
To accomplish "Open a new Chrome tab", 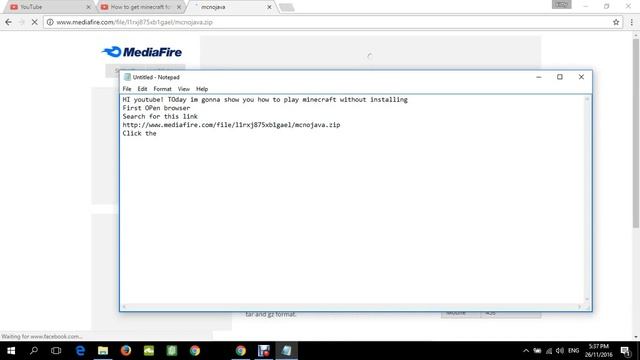I will 287,7.
